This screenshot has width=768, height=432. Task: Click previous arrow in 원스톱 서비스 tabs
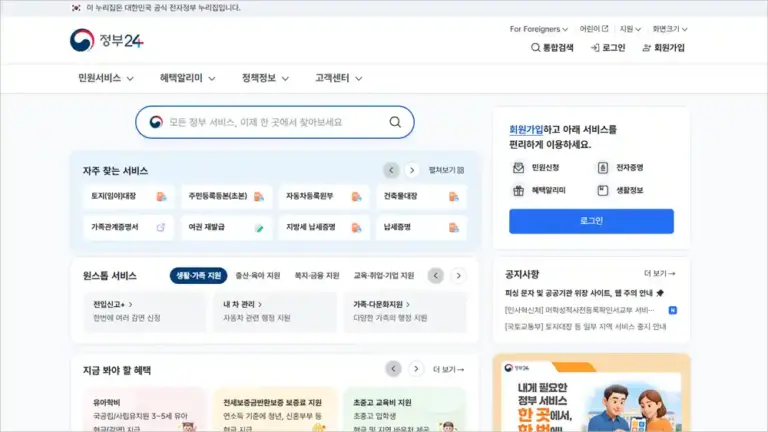tap(435, 275)
